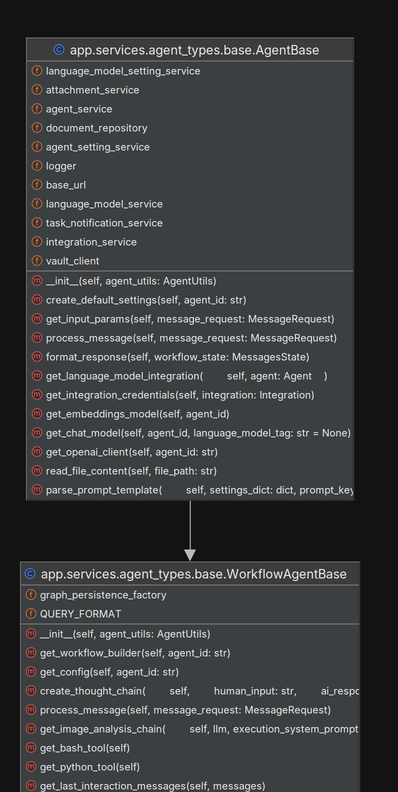Viewport: 398px width, 792px height.
Task: Select the WorkflowAgentBase class header
Action: coord(190,574)
